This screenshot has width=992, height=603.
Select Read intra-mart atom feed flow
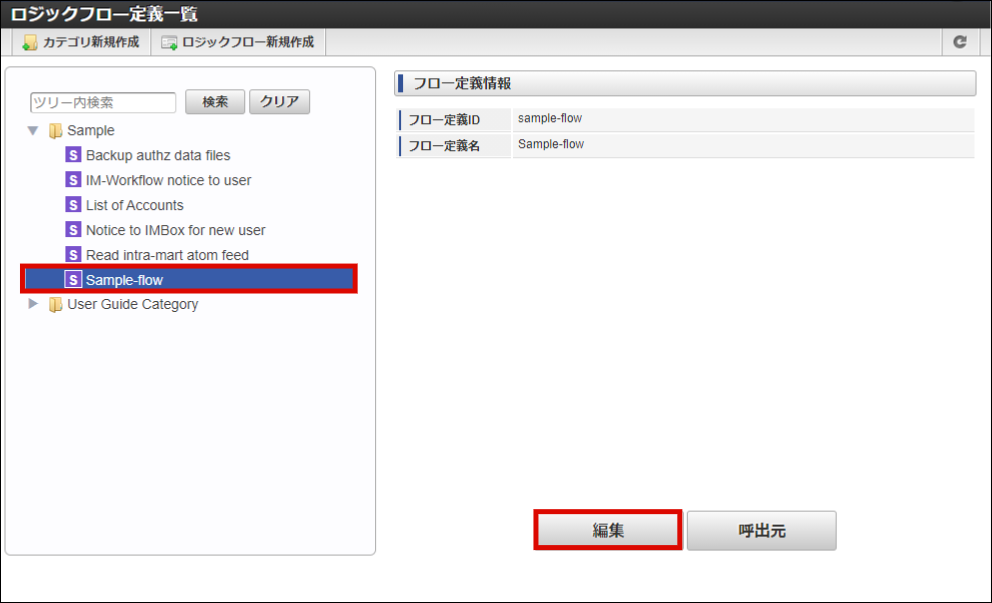coord(167,255)
